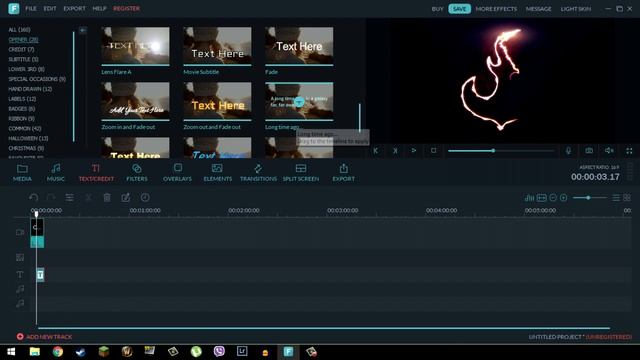Screen dimensions: 640x360
Task: Open the Windows Start menu
Action: pos(11,351)
